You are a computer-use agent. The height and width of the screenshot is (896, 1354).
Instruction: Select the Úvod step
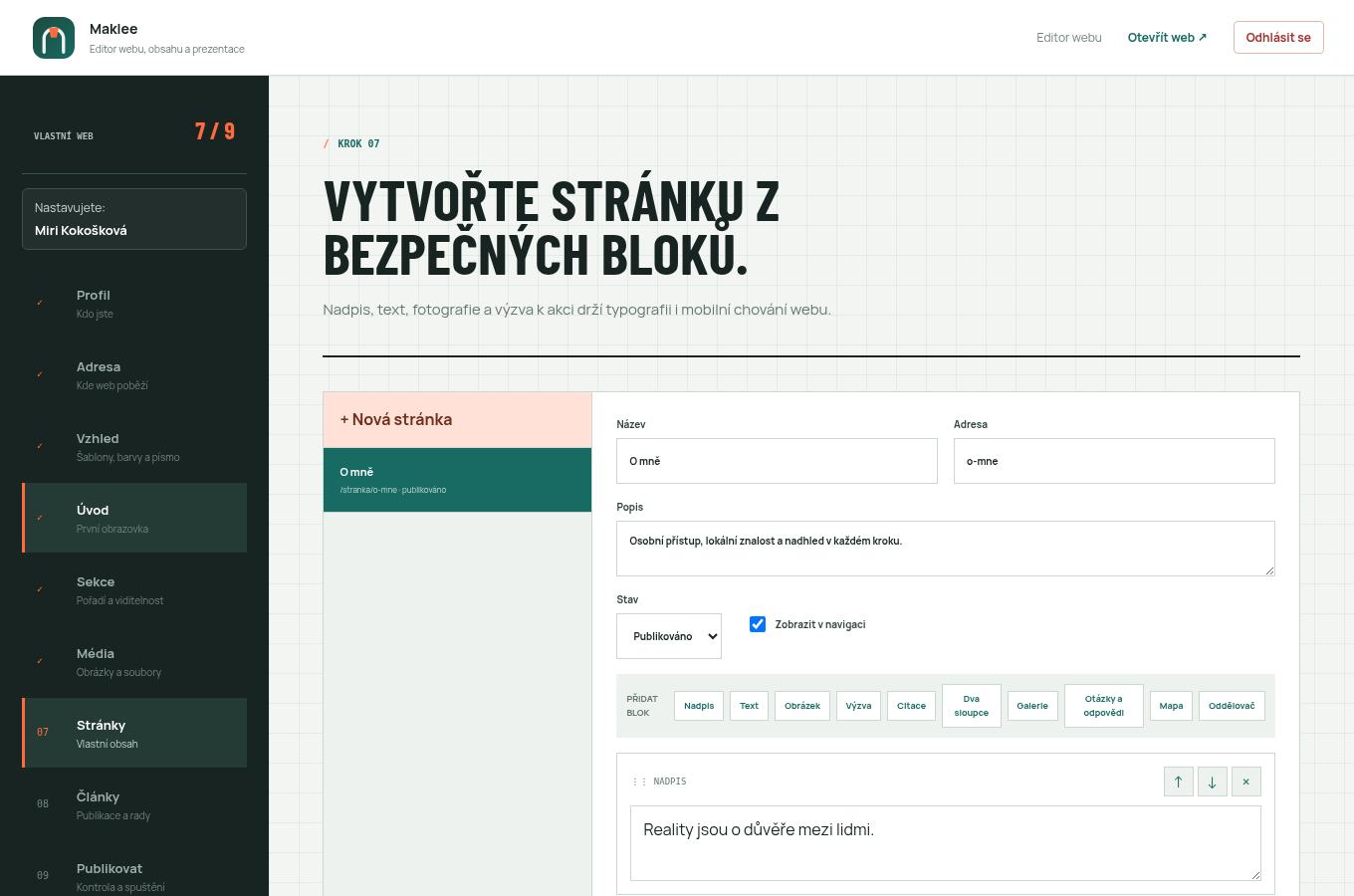pos(134,518)
